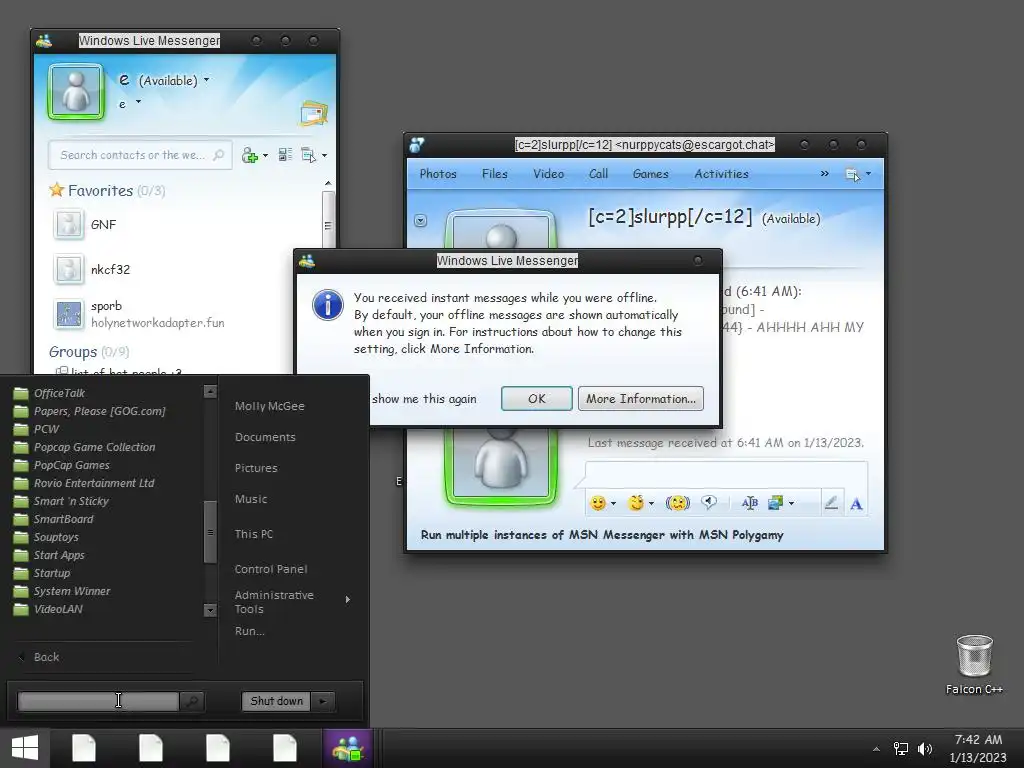Click the start menu search magnifier button

click(x=192, y=701)
